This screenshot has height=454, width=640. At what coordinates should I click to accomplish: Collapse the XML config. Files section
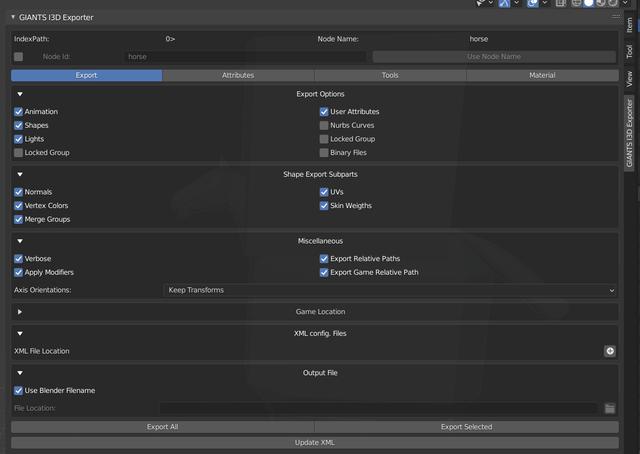point(20,333)
